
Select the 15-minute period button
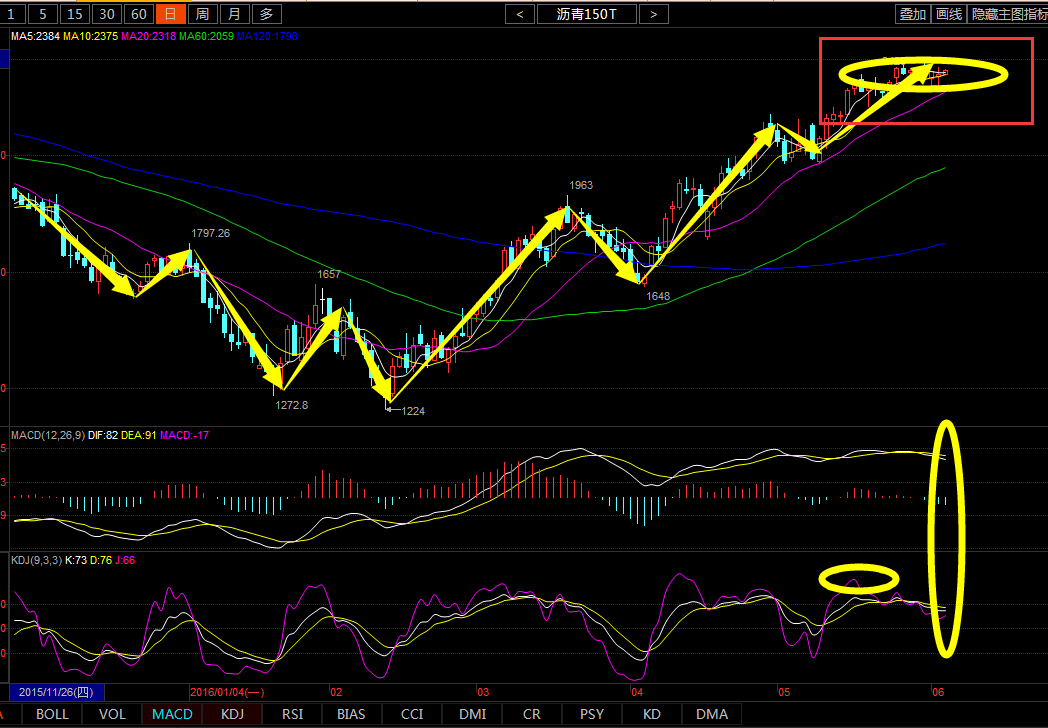click(74, 14)
